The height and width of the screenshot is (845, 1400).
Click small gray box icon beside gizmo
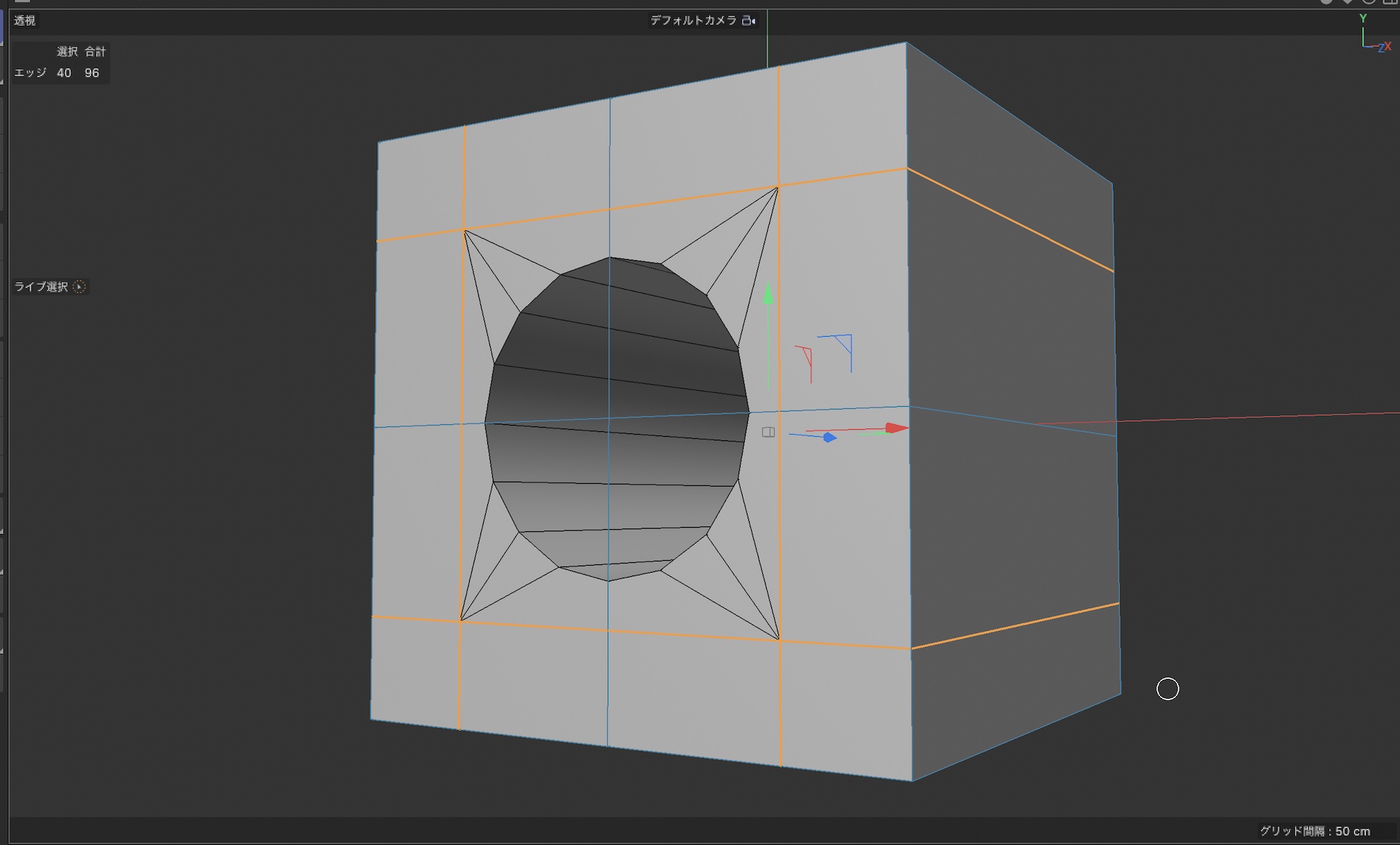point(768,432)
